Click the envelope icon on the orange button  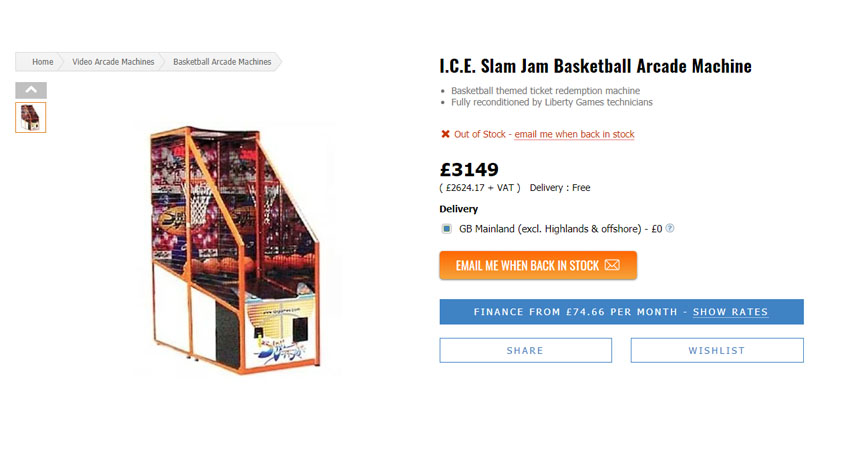612,265
